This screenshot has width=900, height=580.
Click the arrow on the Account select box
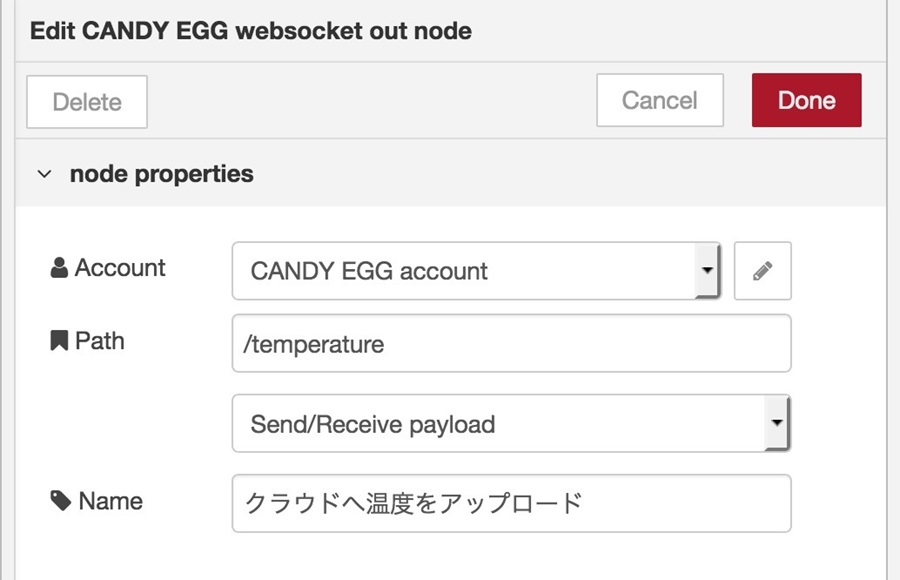[x=707, y=270]
